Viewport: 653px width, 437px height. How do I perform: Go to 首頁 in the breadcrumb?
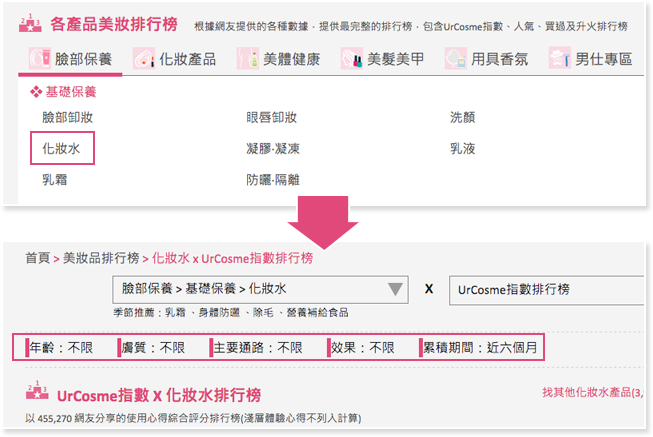pyautogui.click(x=37, y=258)
